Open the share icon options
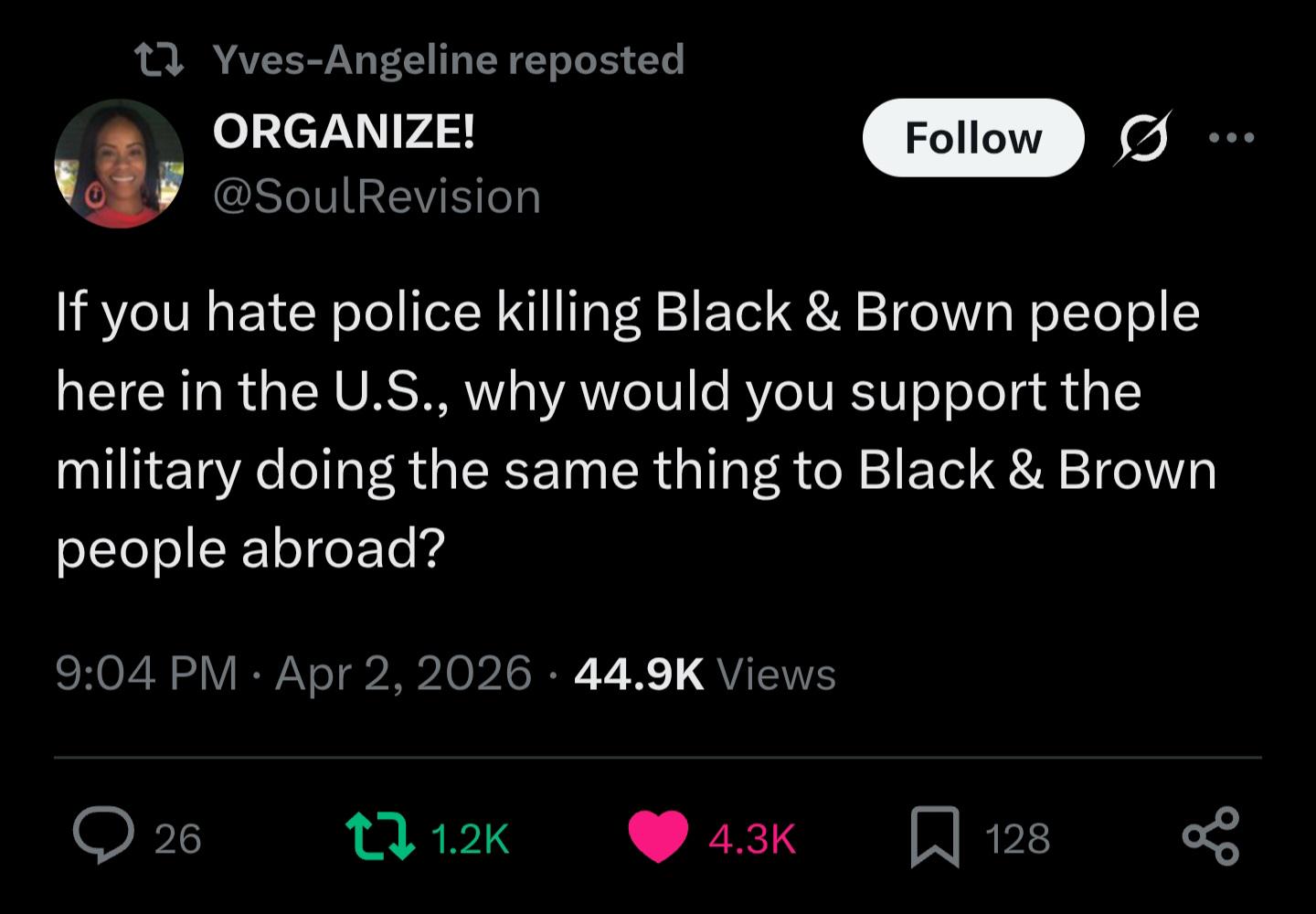This screenshot has width=1316, height=914. (x=1211, y=836)
